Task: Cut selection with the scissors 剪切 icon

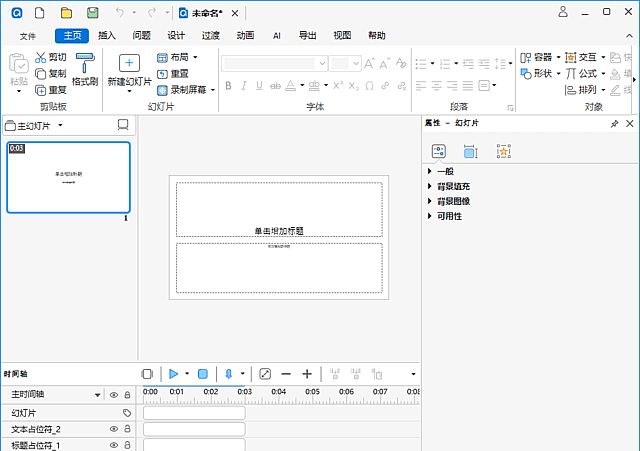Action: coord(51,57)
